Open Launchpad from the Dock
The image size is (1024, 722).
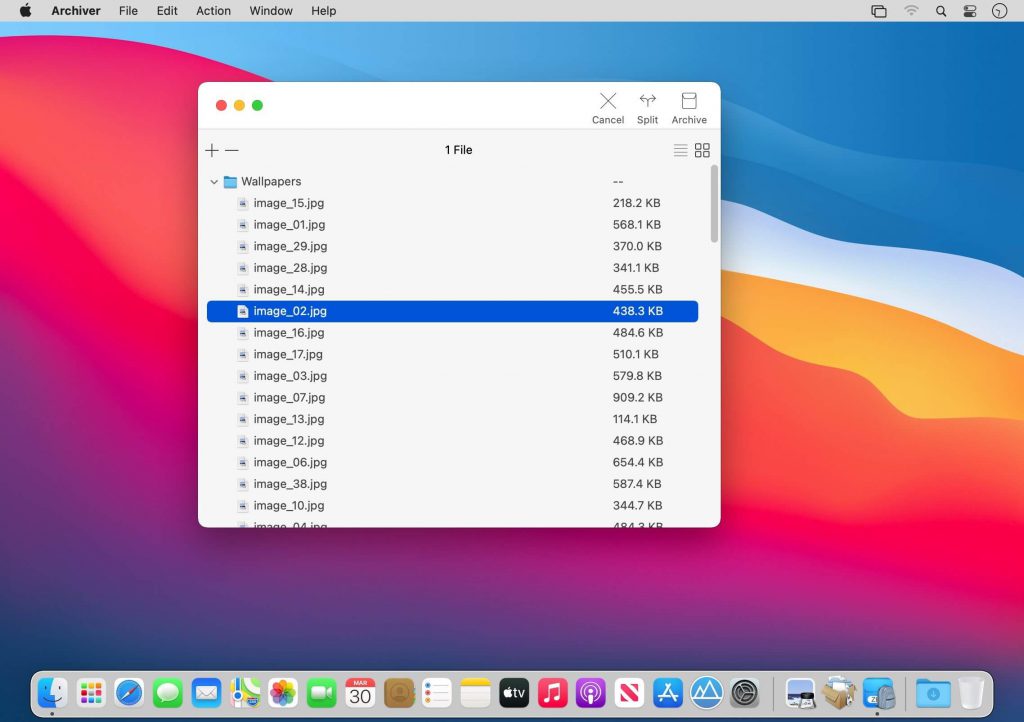(91, 692)
